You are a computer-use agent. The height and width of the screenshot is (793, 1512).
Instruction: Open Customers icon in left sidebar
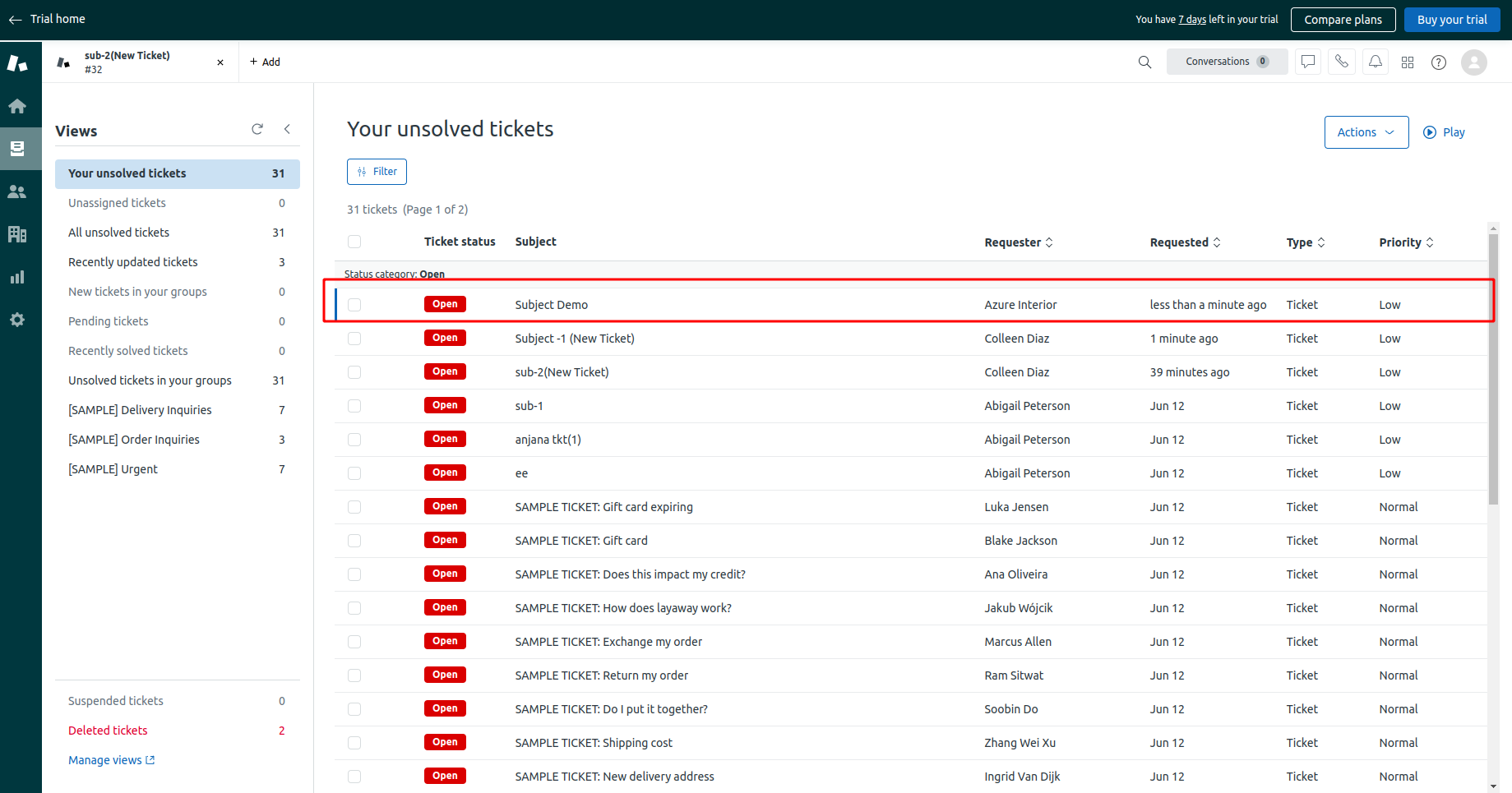point(17,191)
